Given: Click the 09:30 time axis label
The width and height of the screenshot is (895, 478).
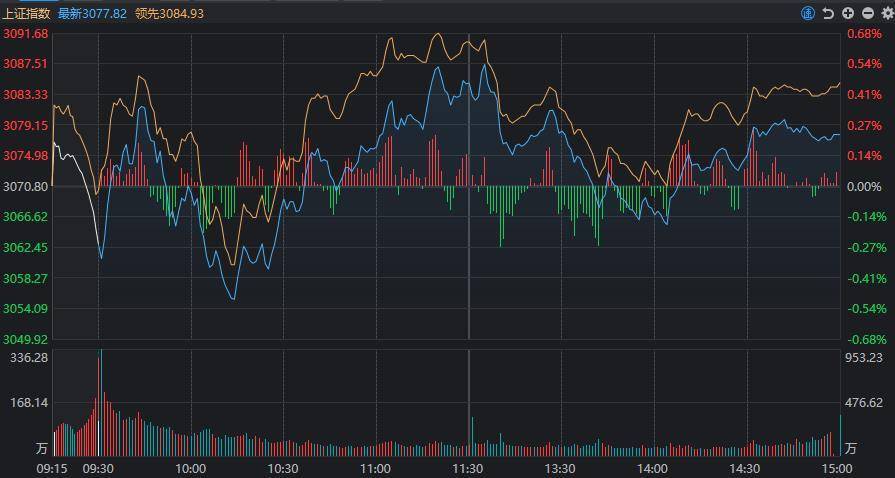Looking at the screenshot, I should 98,468.
